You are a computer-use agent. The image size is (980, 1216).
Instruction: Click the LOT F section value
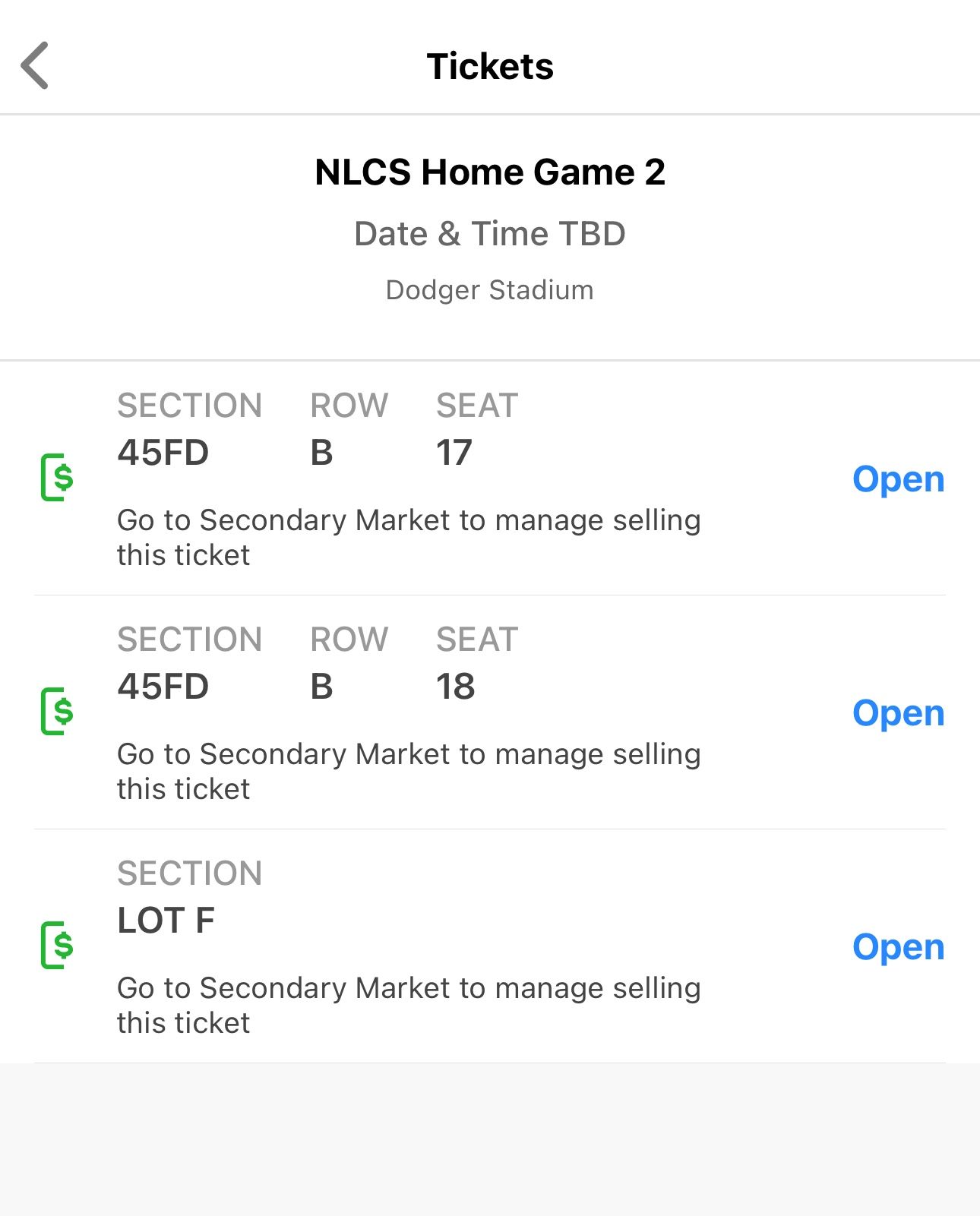tap(166, 921)
